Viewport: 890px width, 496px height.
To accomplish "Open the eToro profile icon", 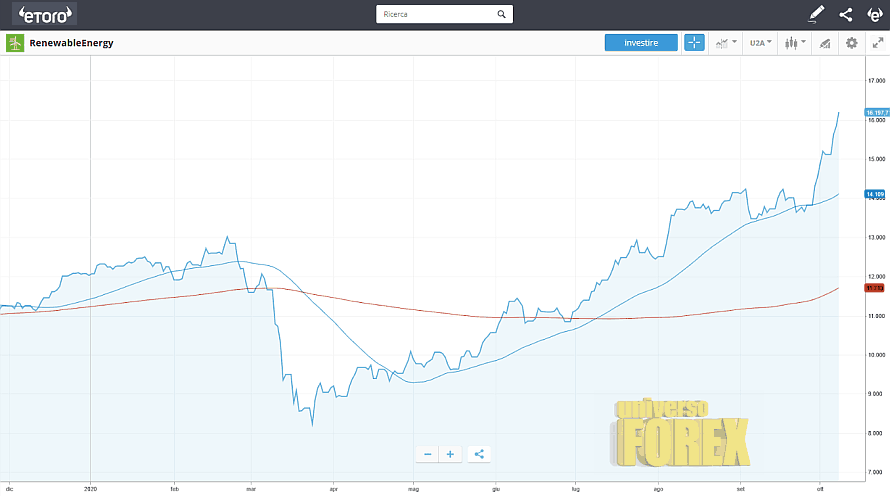I will pyautogui.click(x=874, y=14).
